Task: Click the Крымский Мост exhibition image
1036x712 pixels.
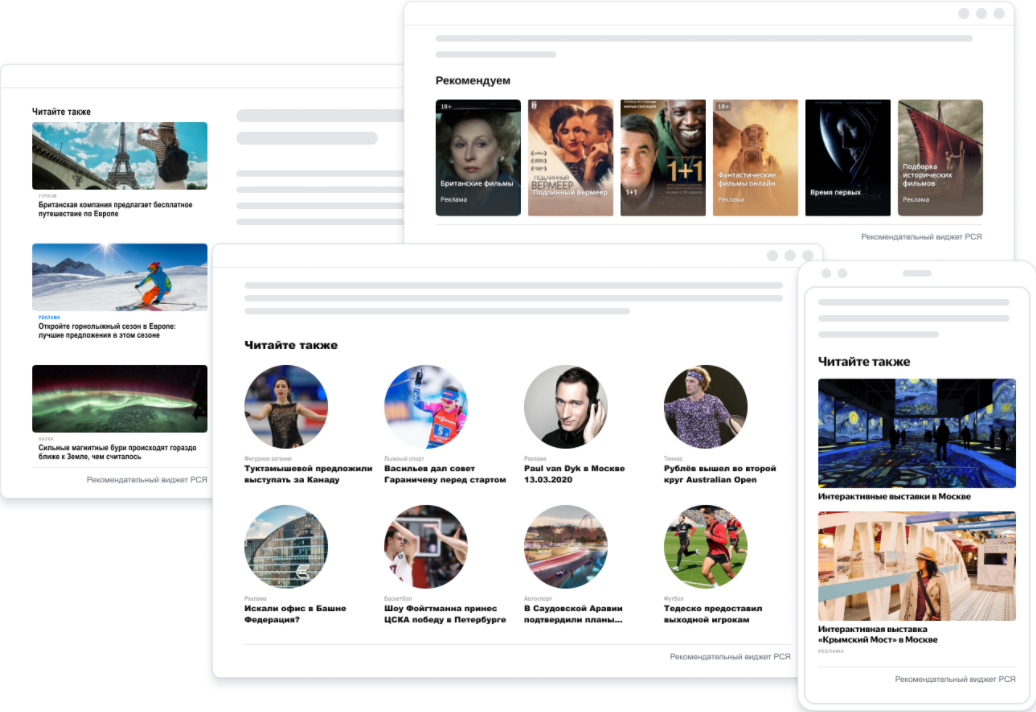Action: coord(916,566)
